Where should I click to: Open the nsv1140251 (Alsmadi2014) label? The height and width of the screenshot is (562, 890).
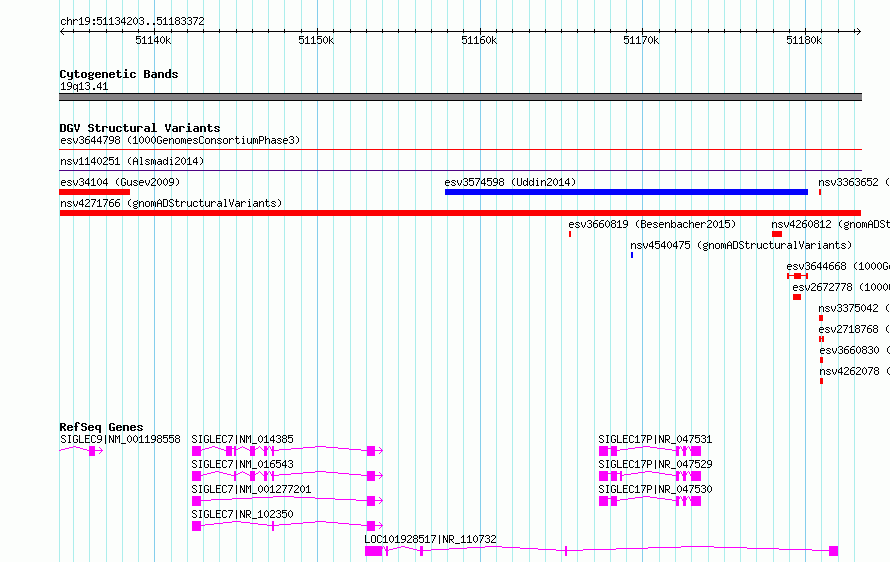click(x=132, y=161)
